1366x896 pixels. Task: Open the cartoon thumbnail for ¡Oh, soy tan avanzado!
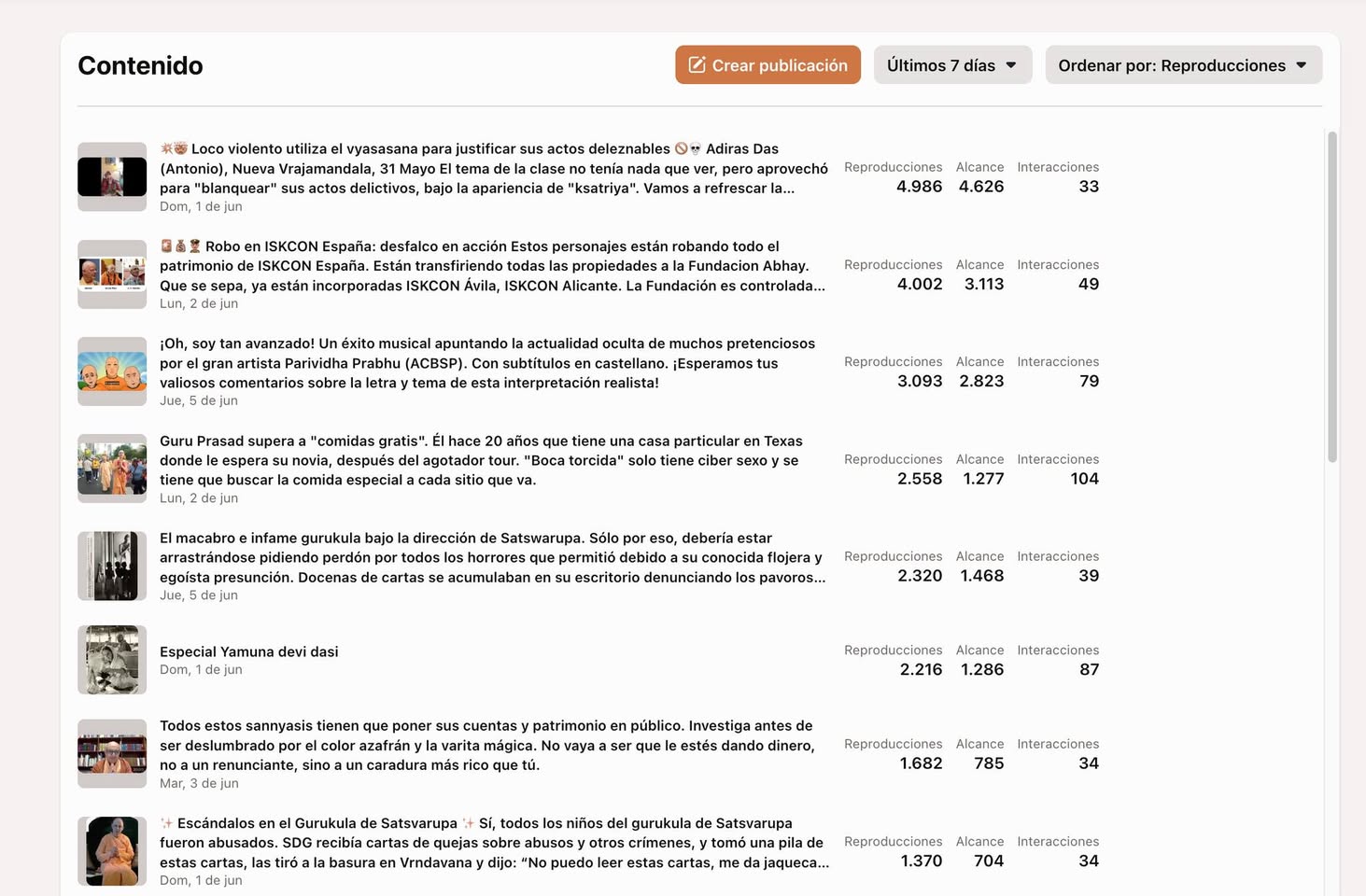[112, 371]
